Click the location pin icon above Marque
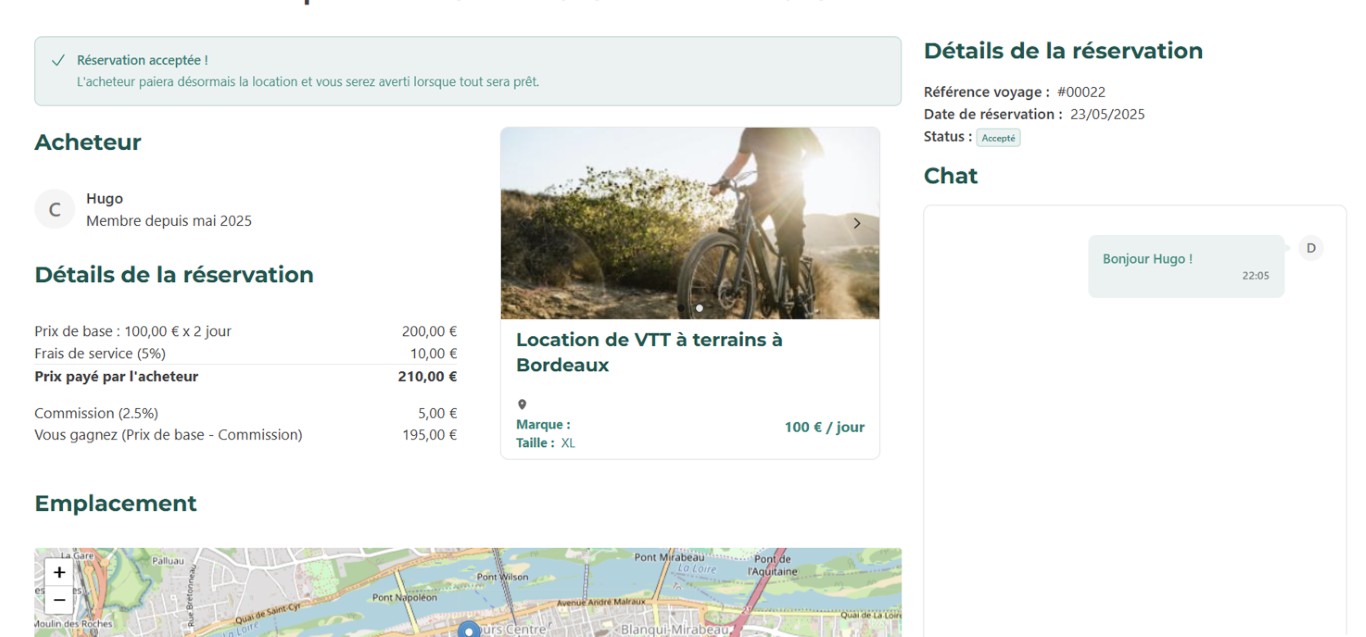Image resolution: width=1366 pixels, height=637 pixels. tap(522, 405)
